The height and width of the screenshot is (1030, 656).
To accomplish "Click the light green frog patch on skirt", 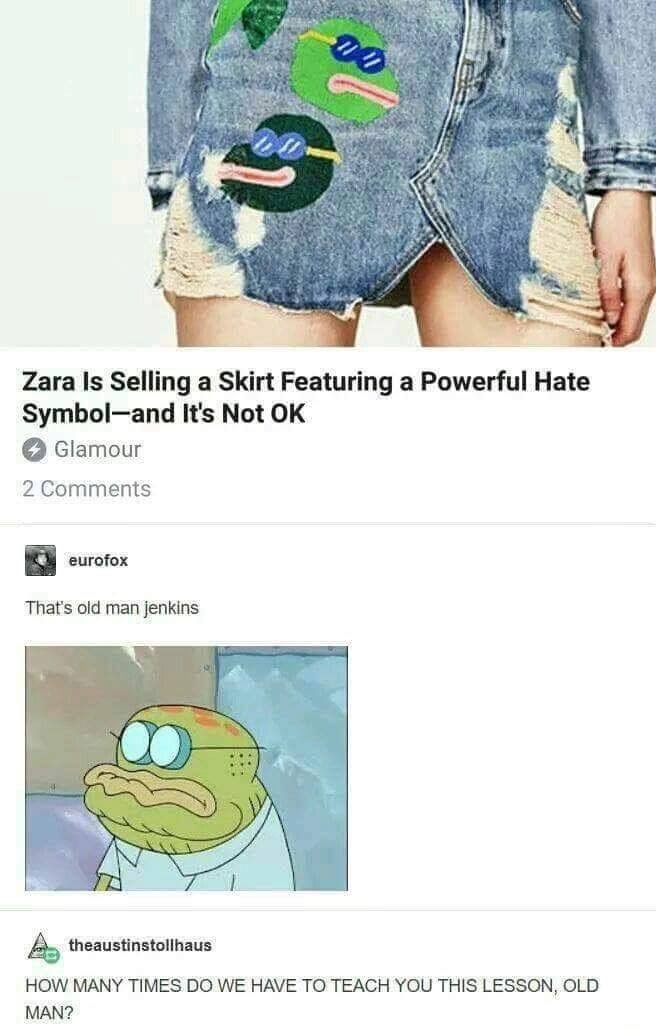I will pyautogui.click(x=344, y=70).
